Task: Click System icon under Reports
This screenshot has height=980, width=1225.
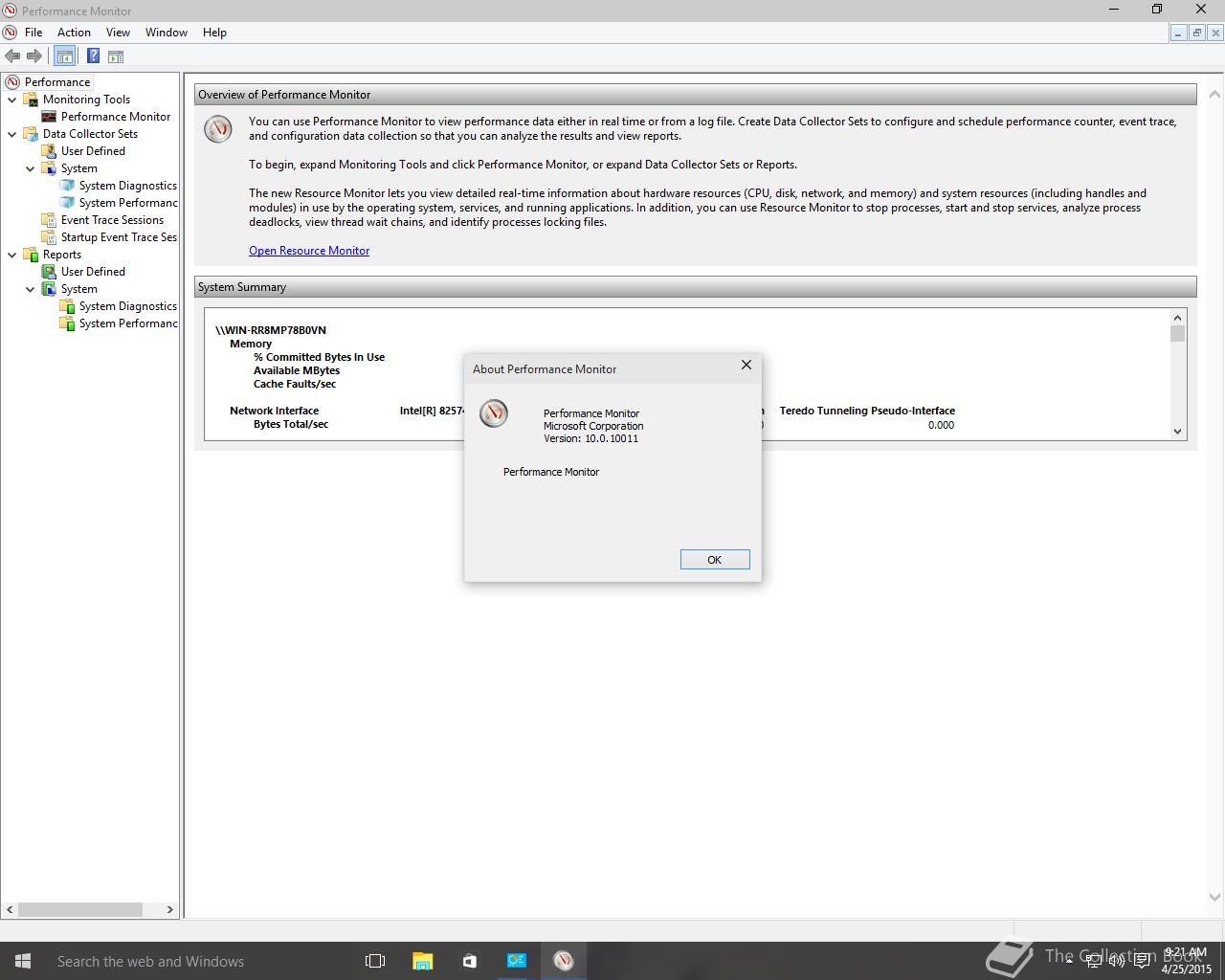Action: pos(49,289)
